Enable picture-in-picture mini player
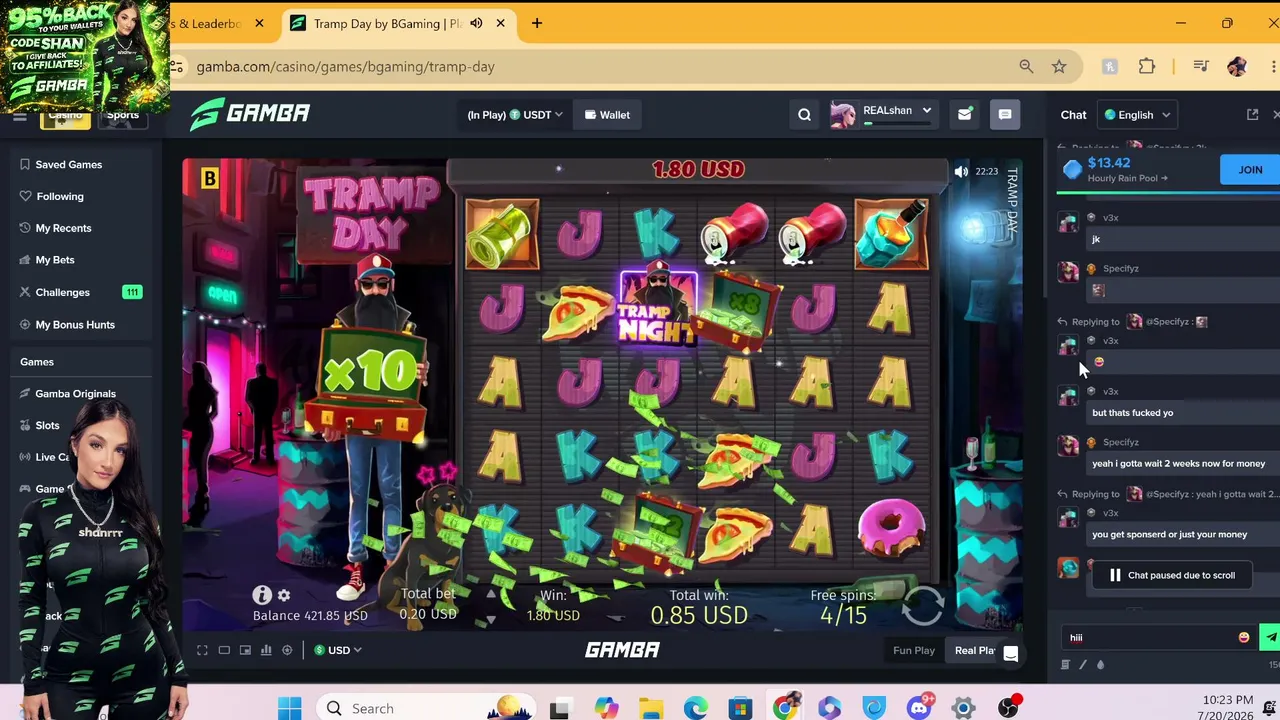1280x720 pixels. pyautogui.click(x=245, y=650)
